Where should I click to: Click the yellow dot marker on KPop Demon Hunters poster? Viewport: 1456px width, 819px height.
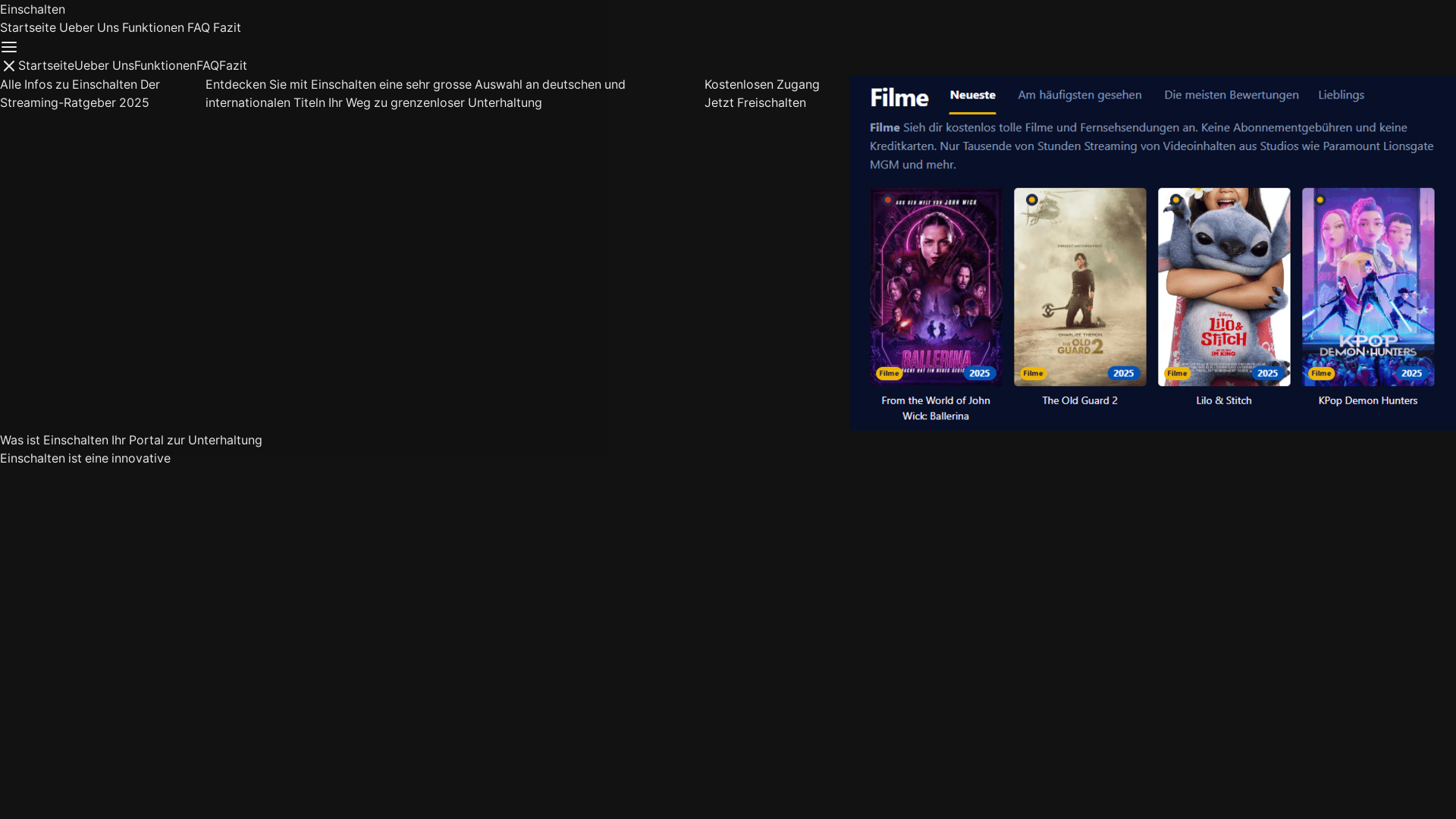coord(1319,199)
